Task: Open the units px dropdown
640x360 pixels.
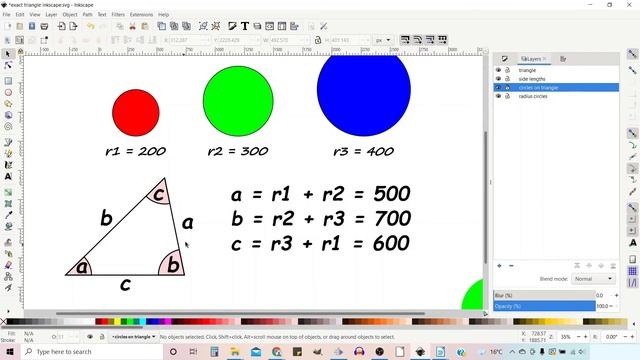Action: coord(382,40)
